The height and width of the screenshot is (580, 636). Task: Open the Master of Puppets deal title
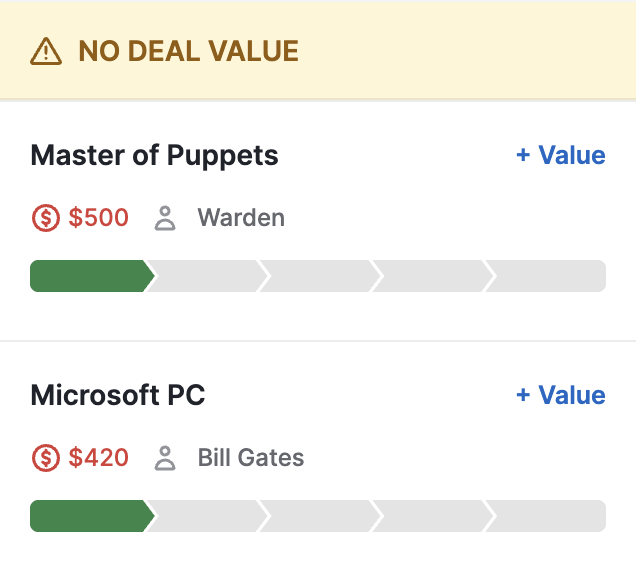(x=154, y=156)
